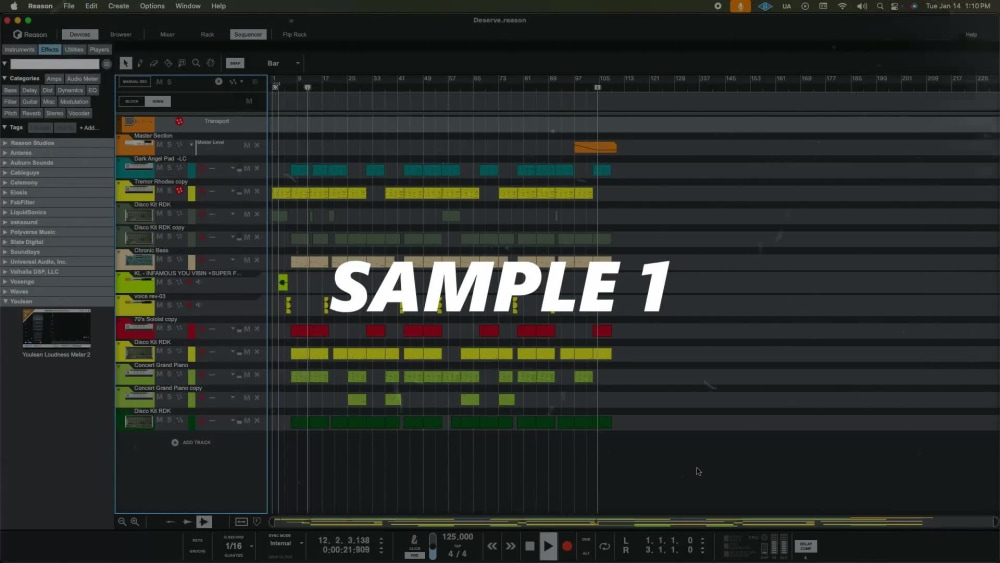Mute the Concert Grand Piano copy track
Image resolution: width=1000 pixels, height=563 pixels.
(x=159, y=397)
